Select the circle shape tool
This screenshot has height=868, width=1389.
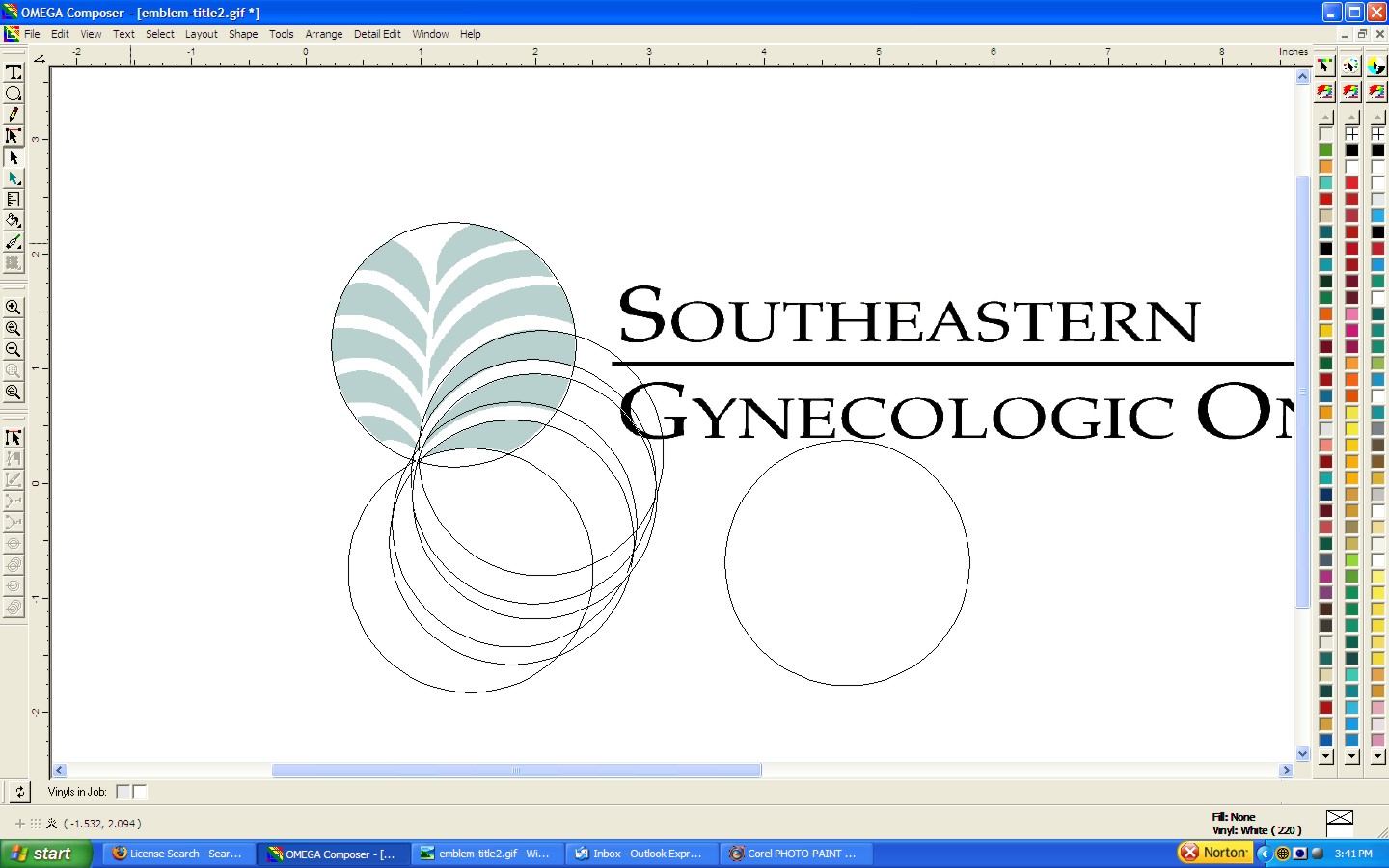point(14,94)
